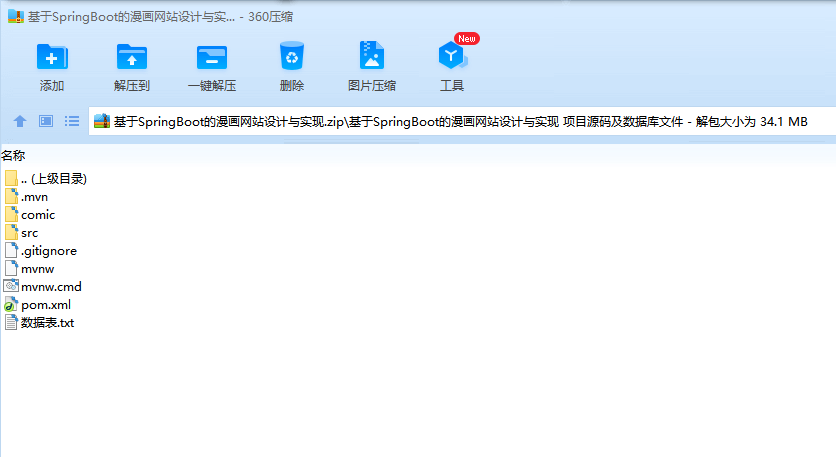Click the 删除 (Delete) trash icon
Image resolution: width=836 pixels, height=457 pixels.
tap(292, 55)
